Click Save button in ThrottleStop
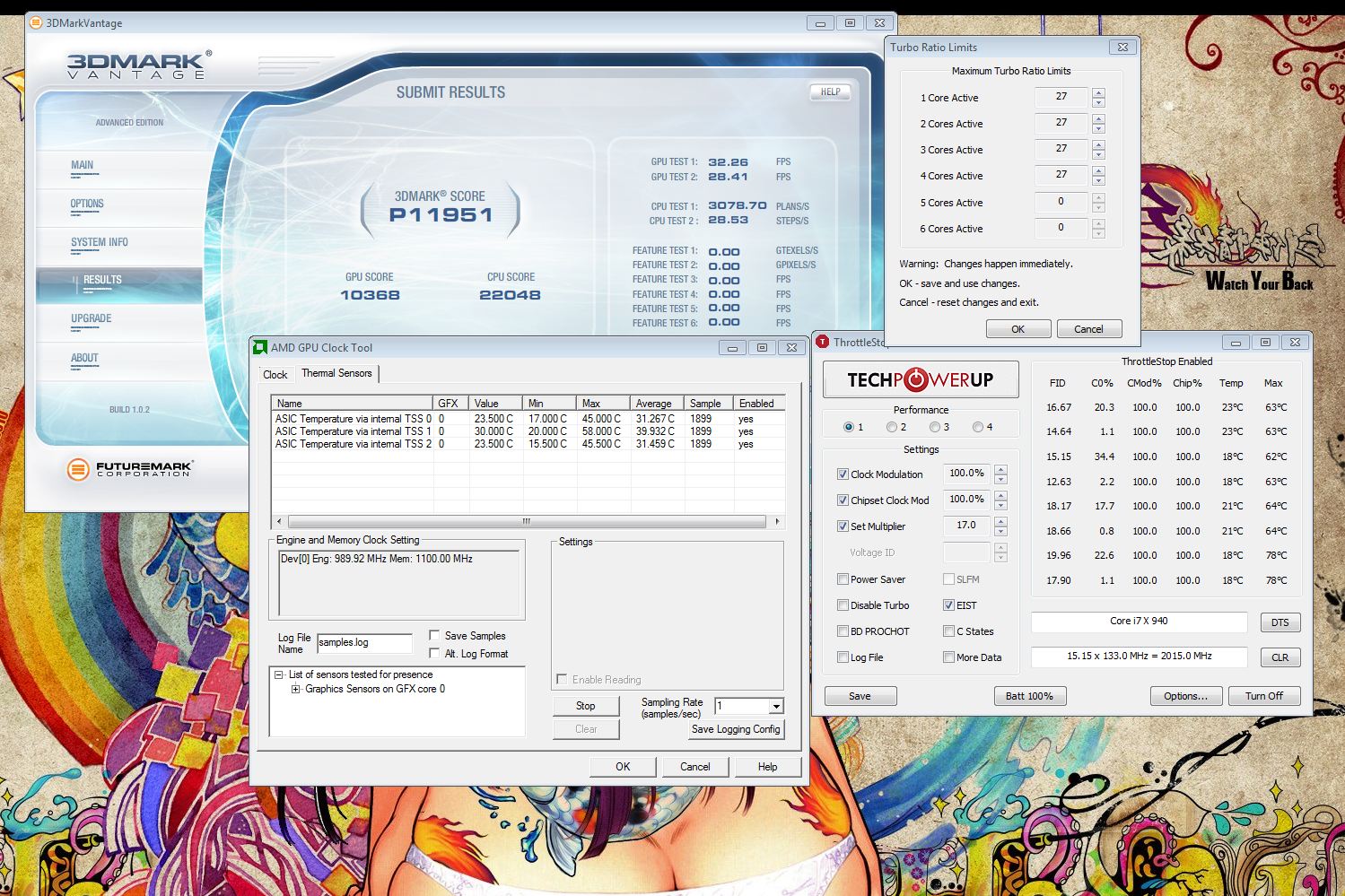The width and height of the screenshot is (1345, 896). [x=860, y=696]
